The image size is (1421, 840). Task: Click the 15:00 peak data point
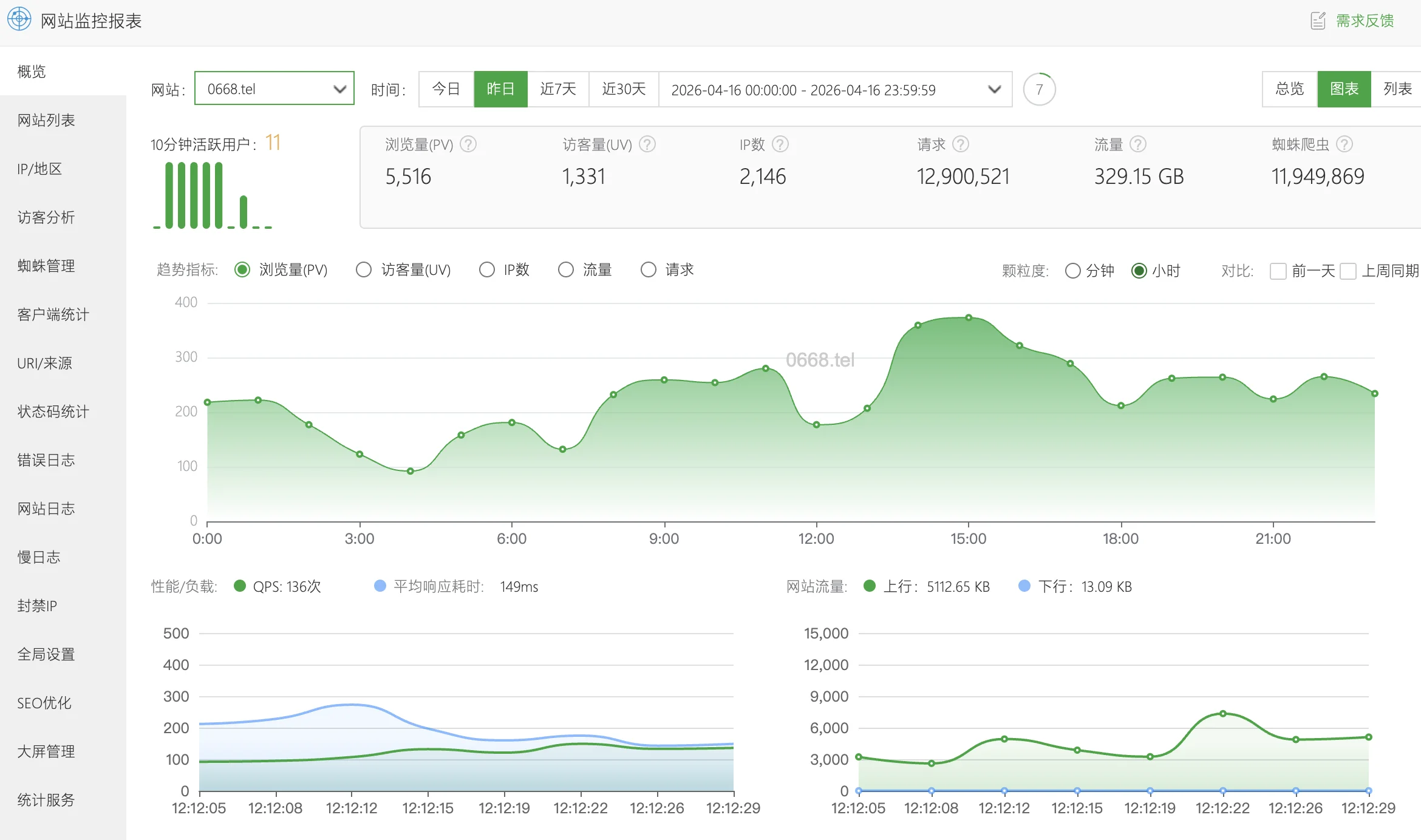pos(969,317)
